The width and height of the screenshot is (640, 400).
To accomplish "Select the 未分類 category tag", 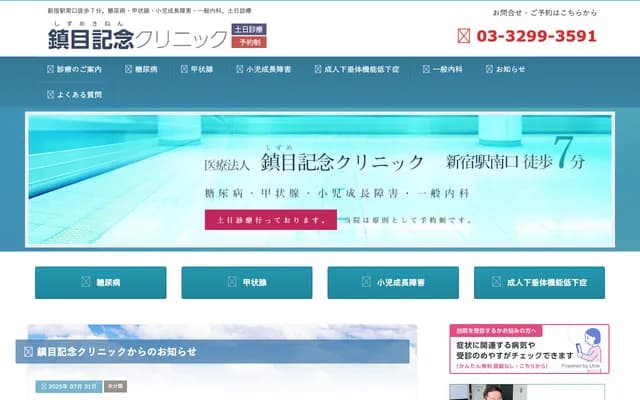I will point(115,386).
